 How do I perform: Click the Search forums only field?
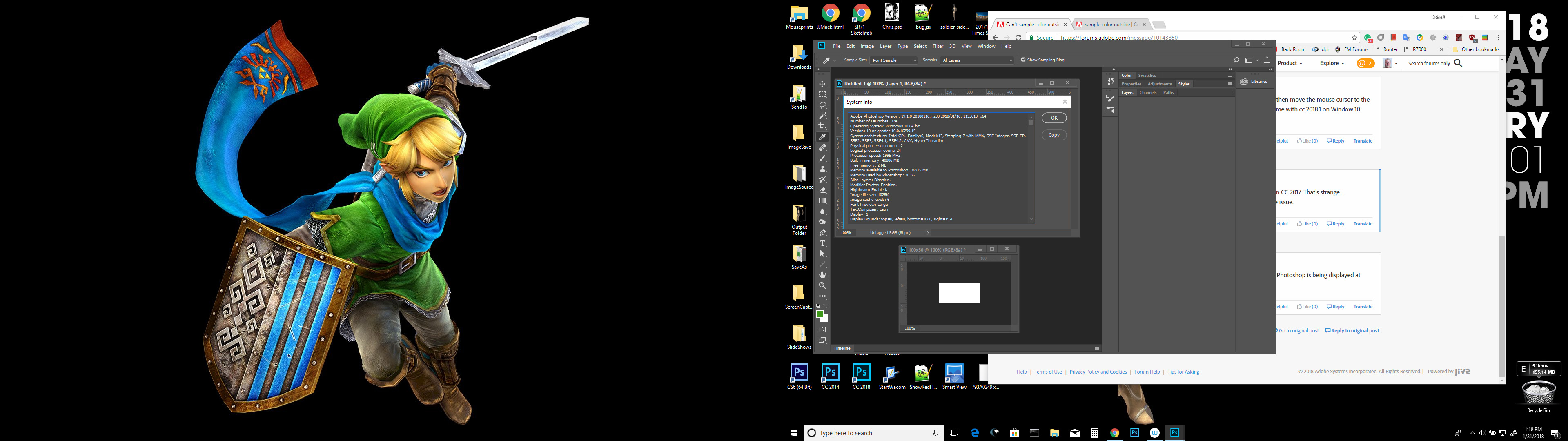pyautogui.click(x=1429, y=63)
